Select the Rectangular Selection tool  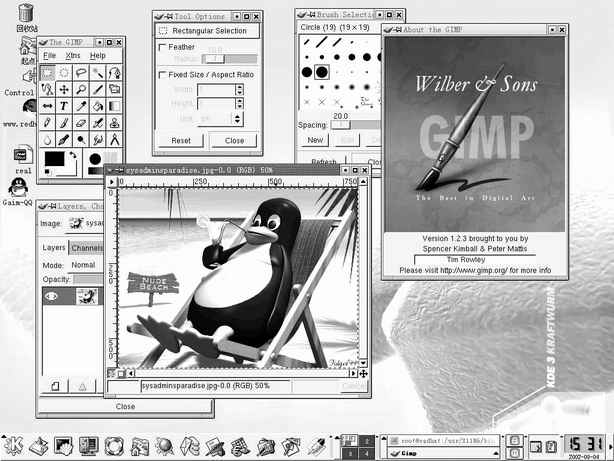(46, 72)
